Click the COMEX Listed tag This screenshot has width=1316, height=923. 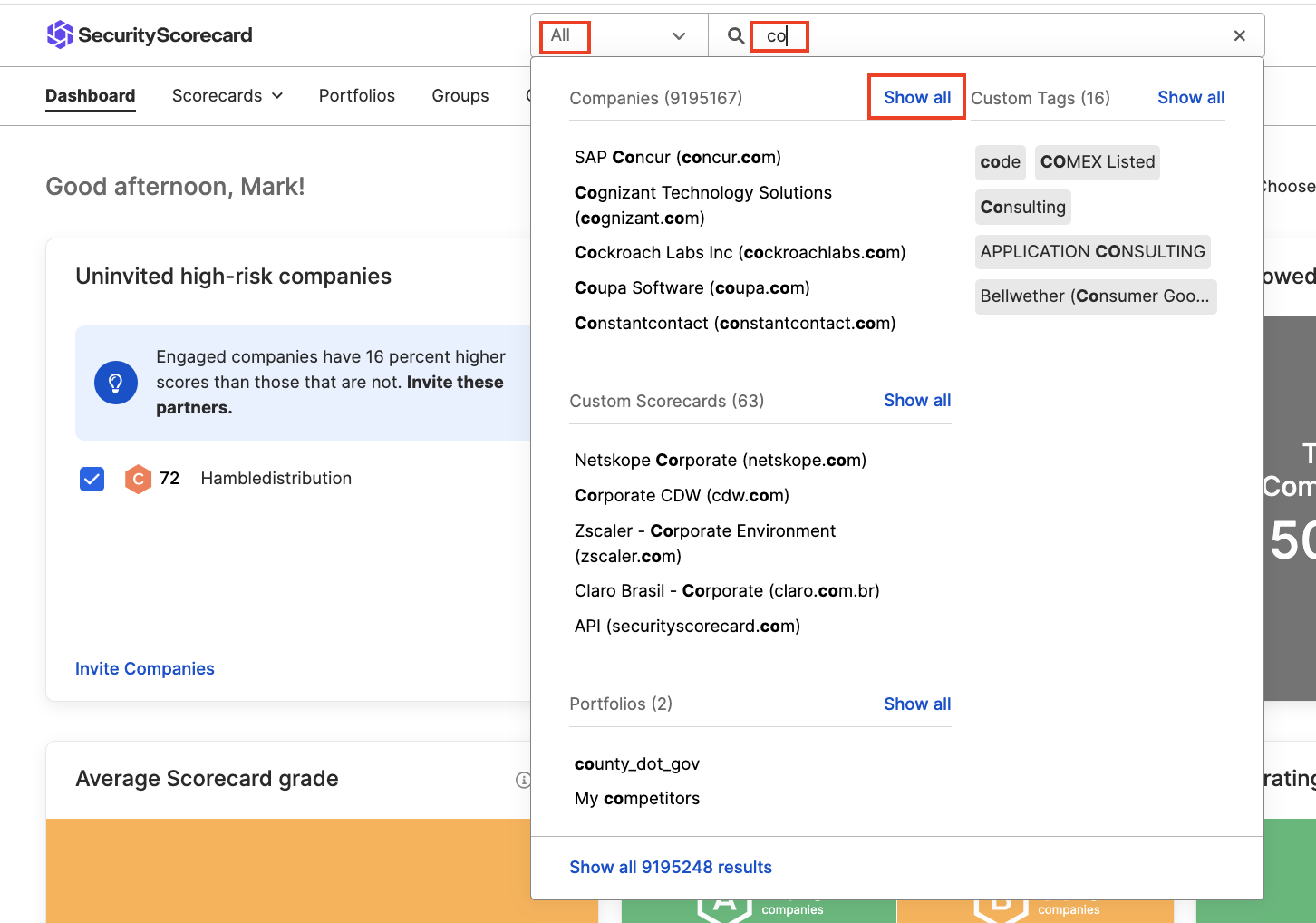[x=1098, y=162]
